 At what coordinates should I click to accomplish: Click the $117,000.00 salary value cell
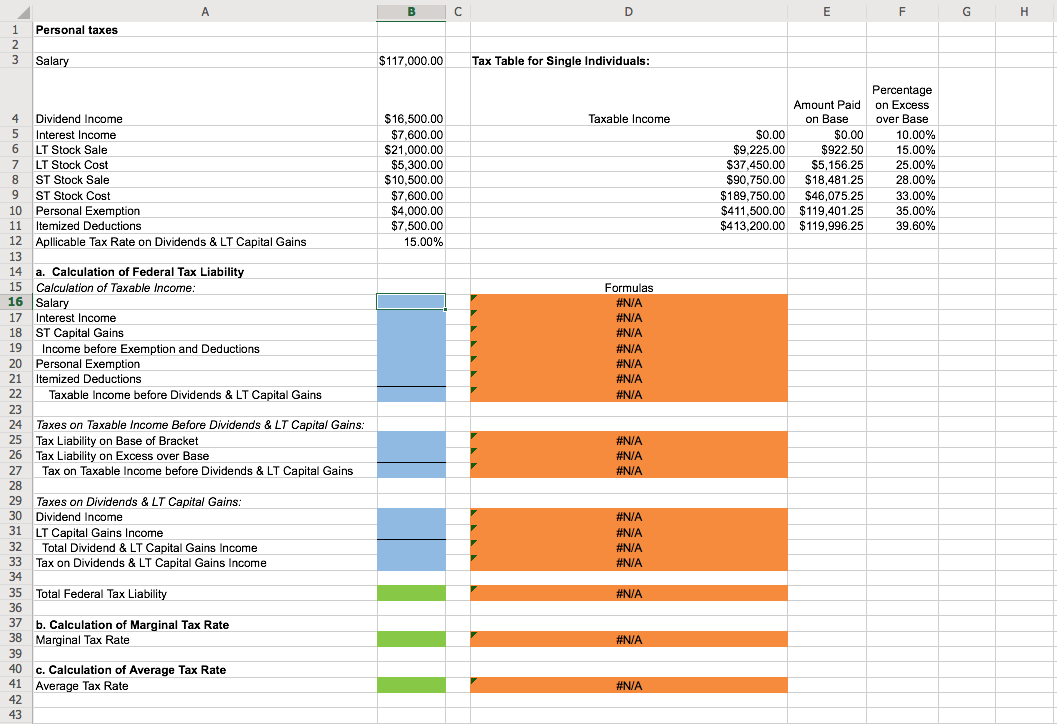[x=411, y=61]
